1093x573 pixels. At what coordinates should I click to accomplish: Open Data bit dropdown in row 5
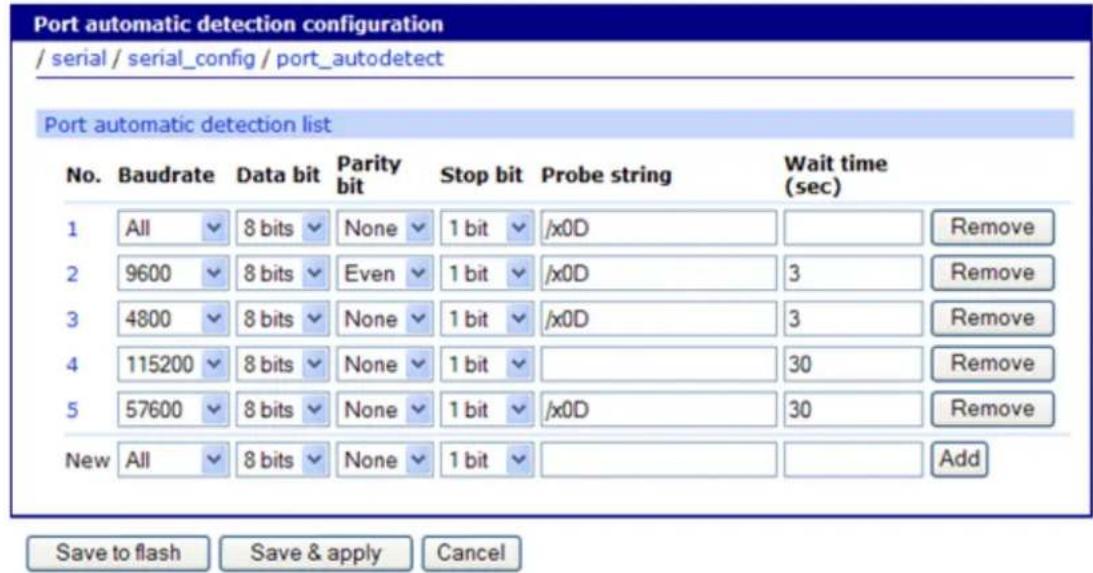click(282, 409)
